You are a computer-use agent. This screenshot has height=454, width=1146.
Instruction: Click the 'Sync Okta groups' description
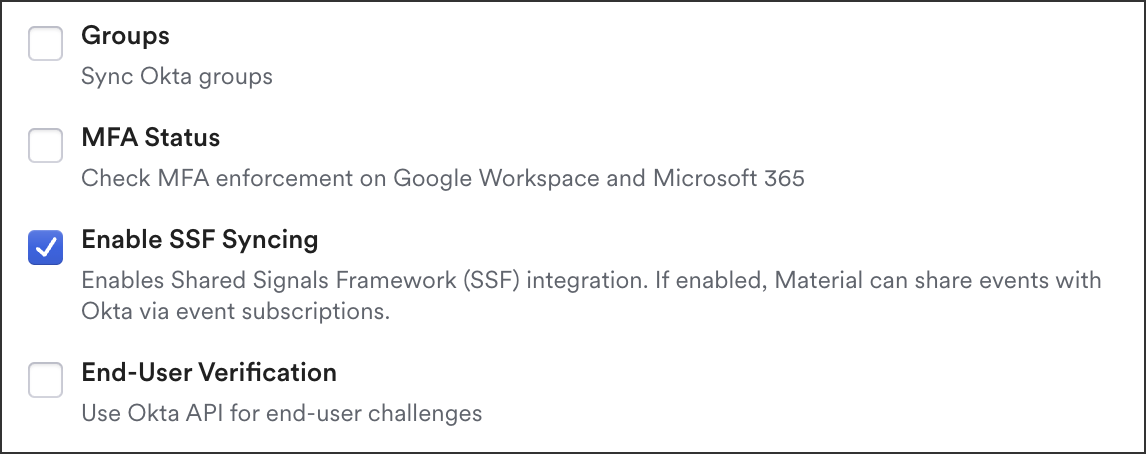point(177,77)
